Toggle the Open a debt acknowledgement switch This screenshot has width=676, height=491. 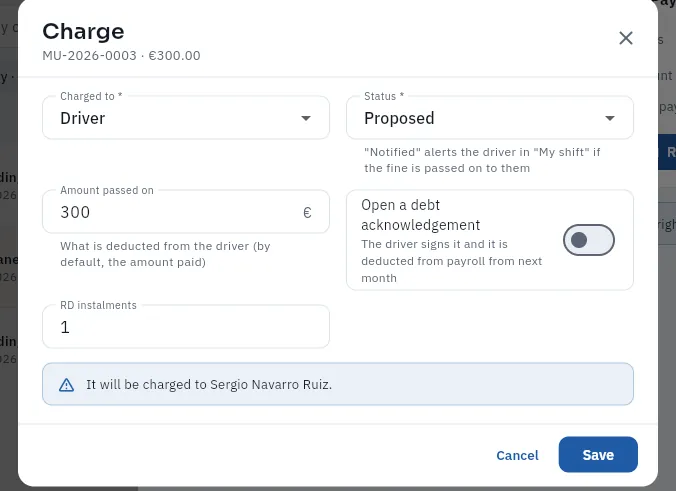(x=588, y=240)
